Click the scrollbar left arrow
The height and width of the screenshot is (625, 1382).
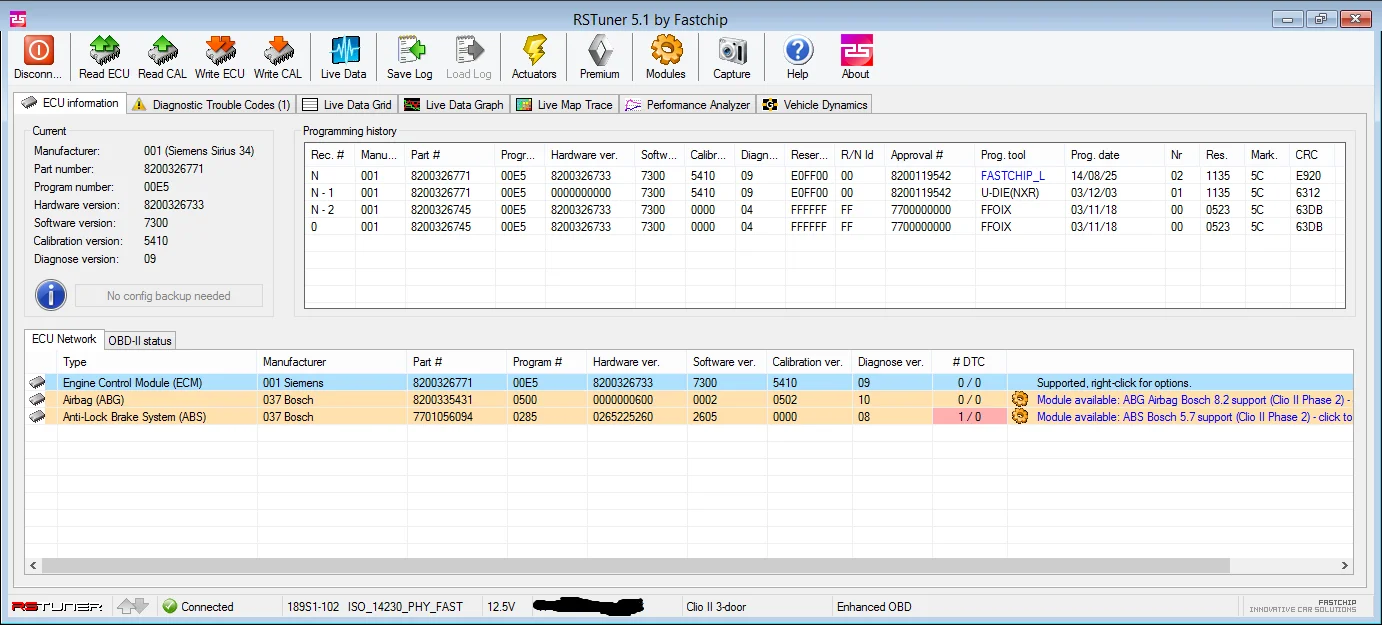(x=34, y=566)
